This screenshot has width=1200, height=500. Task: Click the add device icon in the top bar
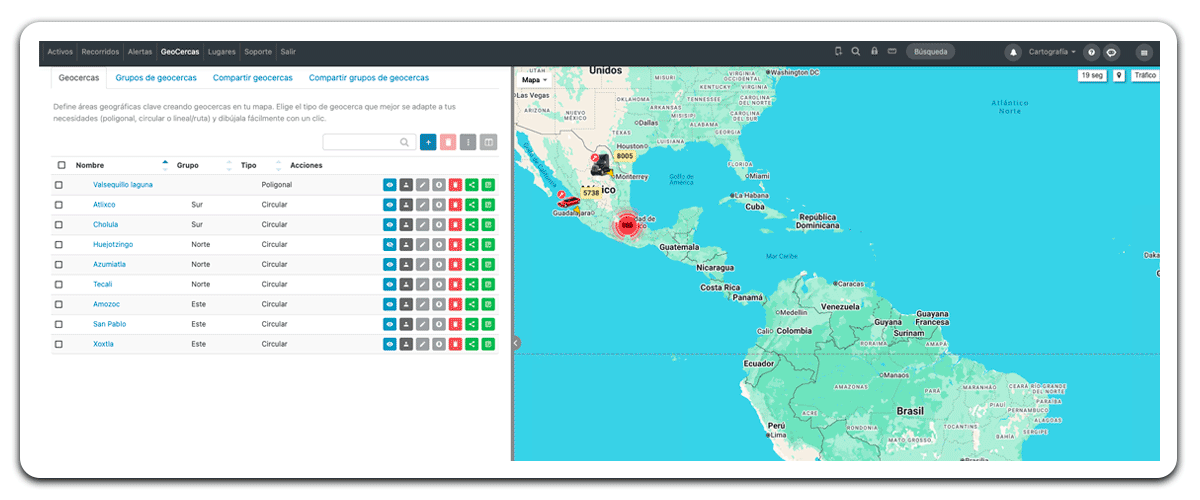coord(838,51)
